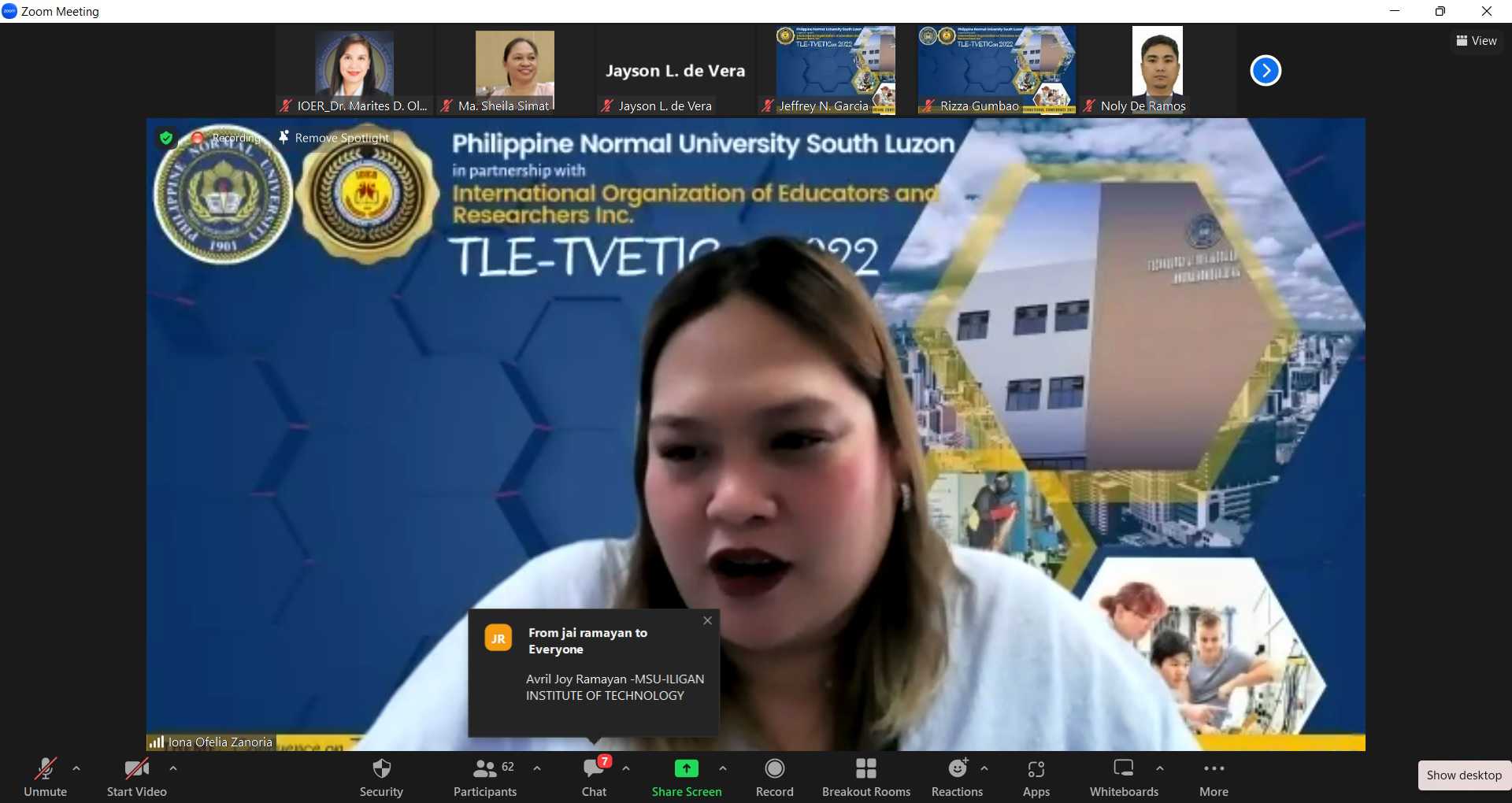Click Show desktop button

1463,775
